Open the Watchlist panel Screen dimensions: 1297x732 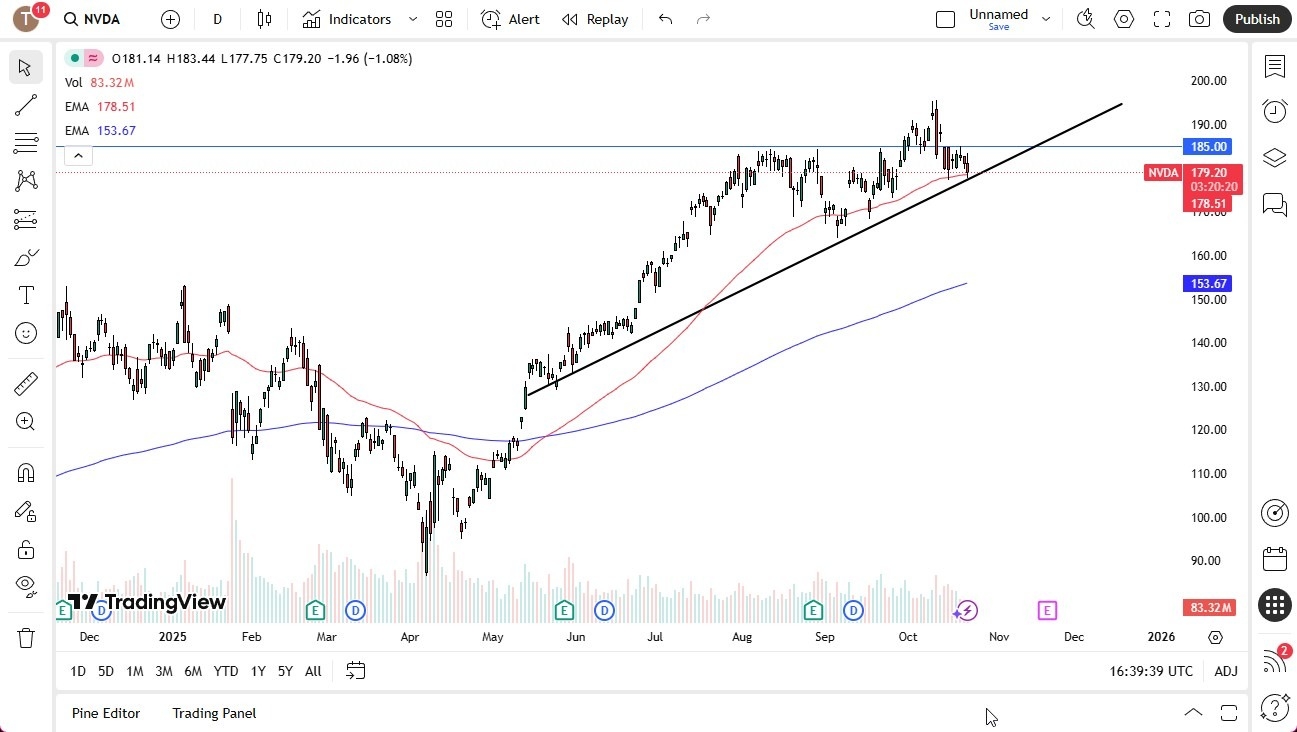click(x=1274, y=65)
